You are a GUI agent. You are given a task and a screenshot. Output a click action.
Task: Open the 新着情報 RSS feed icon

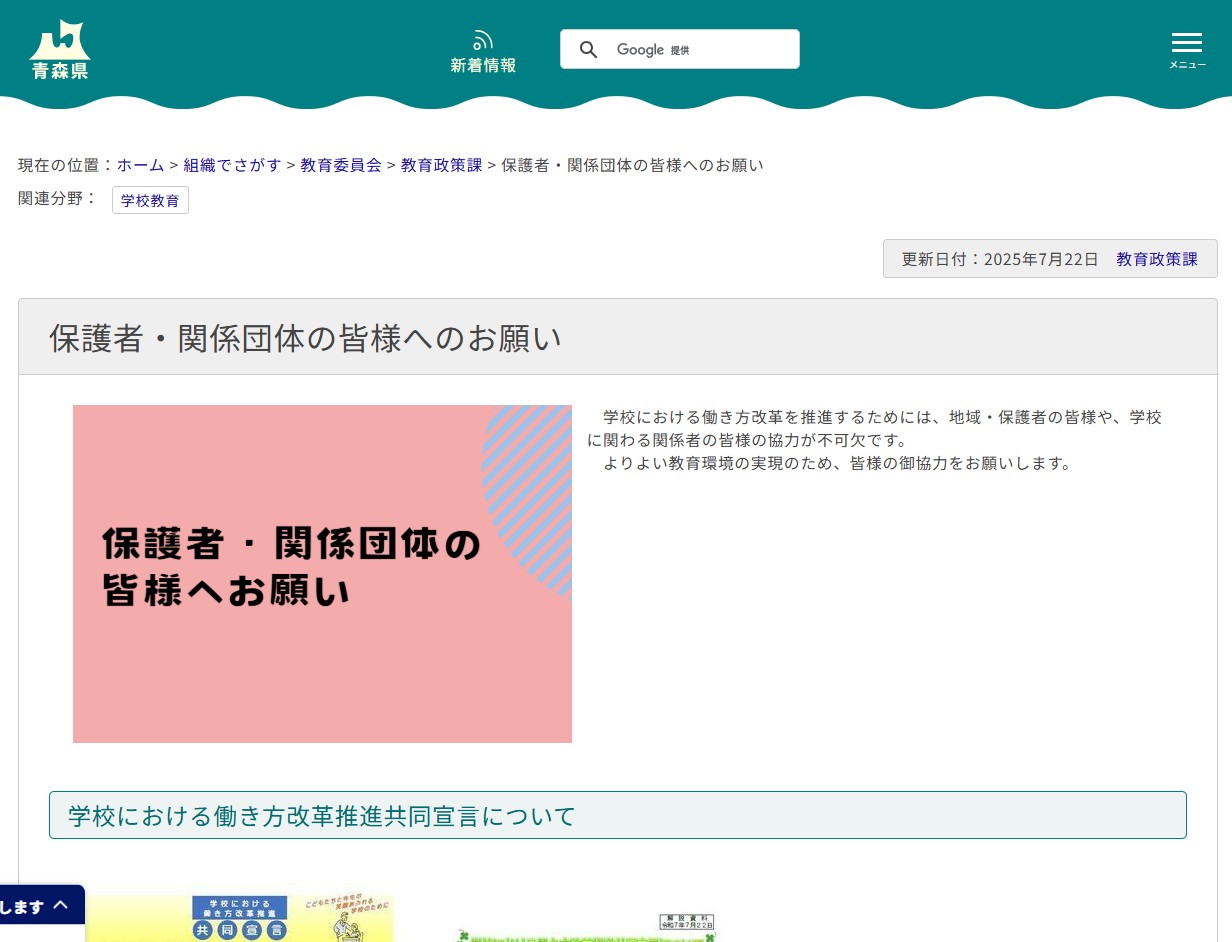tap(483, 40)
